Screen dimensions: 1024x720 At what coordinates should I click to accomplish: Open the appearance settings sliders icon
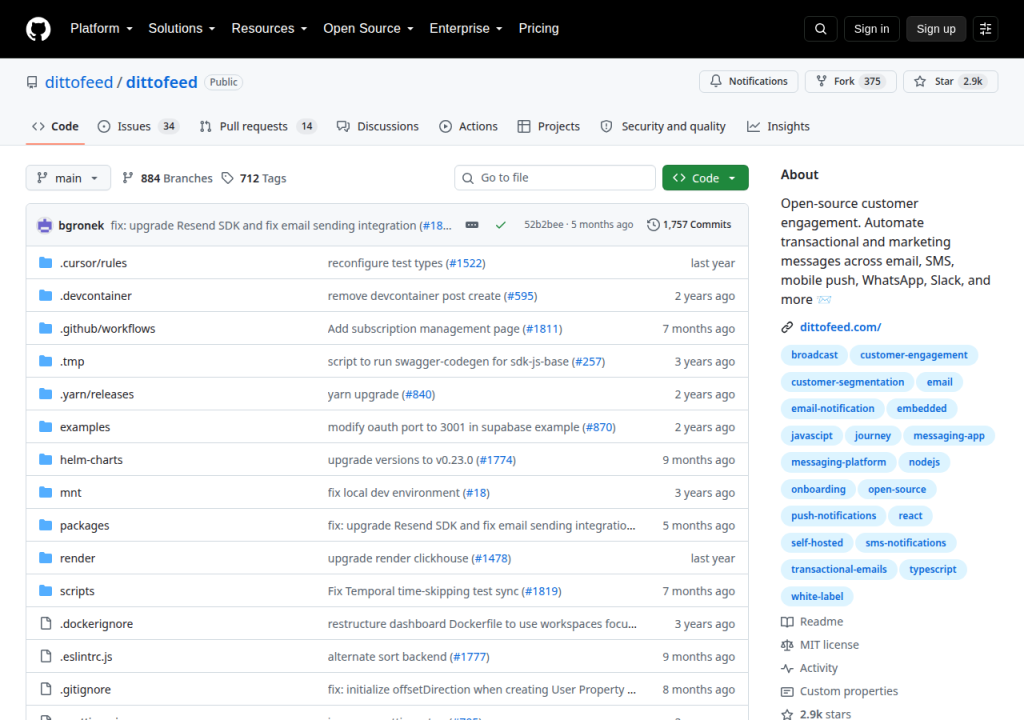985,29
